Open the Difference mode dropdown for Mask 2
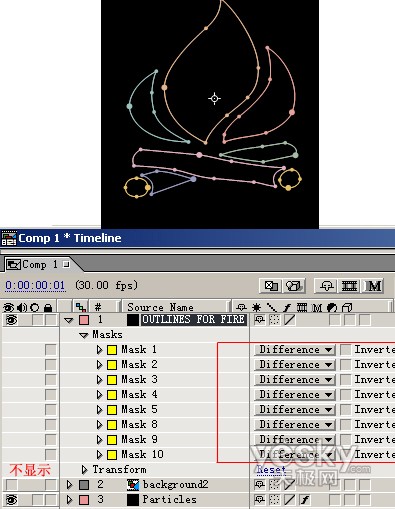 (x=295, y=365)
